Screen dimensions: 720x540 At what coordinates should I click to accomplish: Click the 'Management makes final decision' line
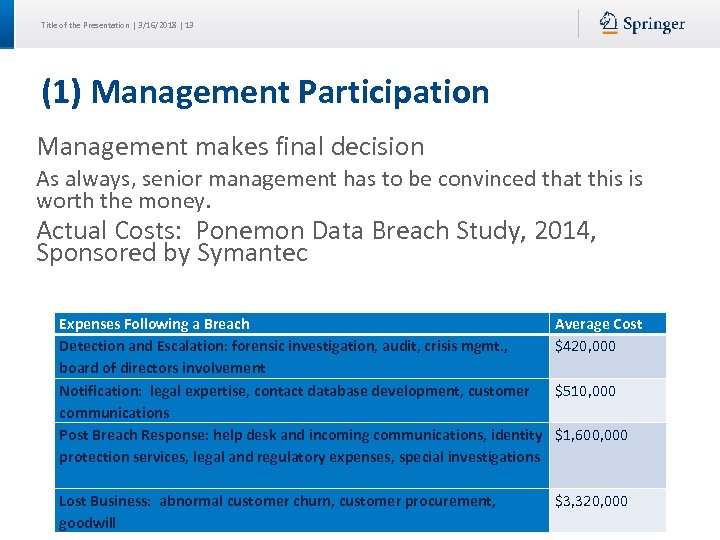(230, 147)
